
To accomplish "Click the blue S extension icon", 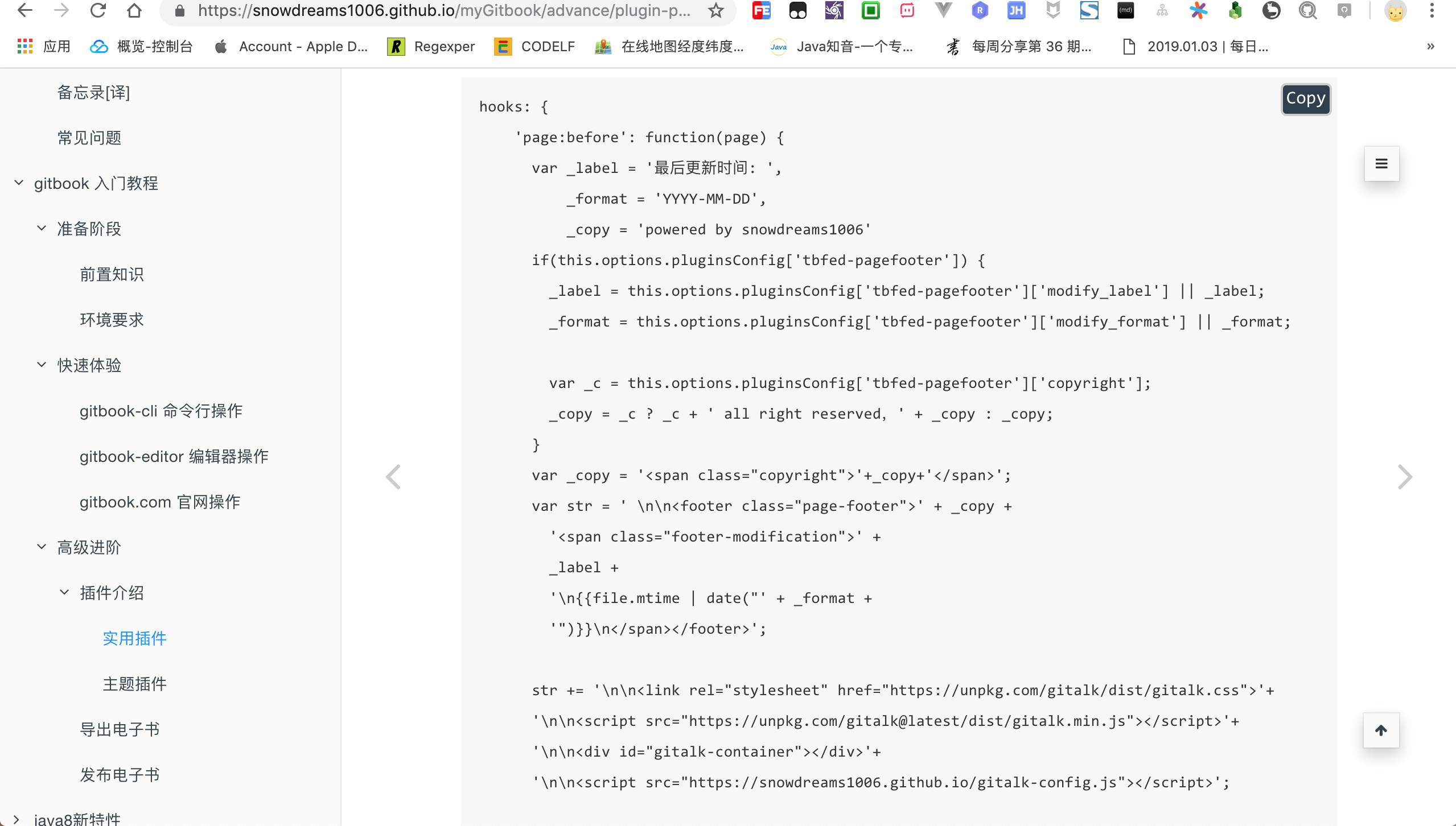I will (1089, 10).
